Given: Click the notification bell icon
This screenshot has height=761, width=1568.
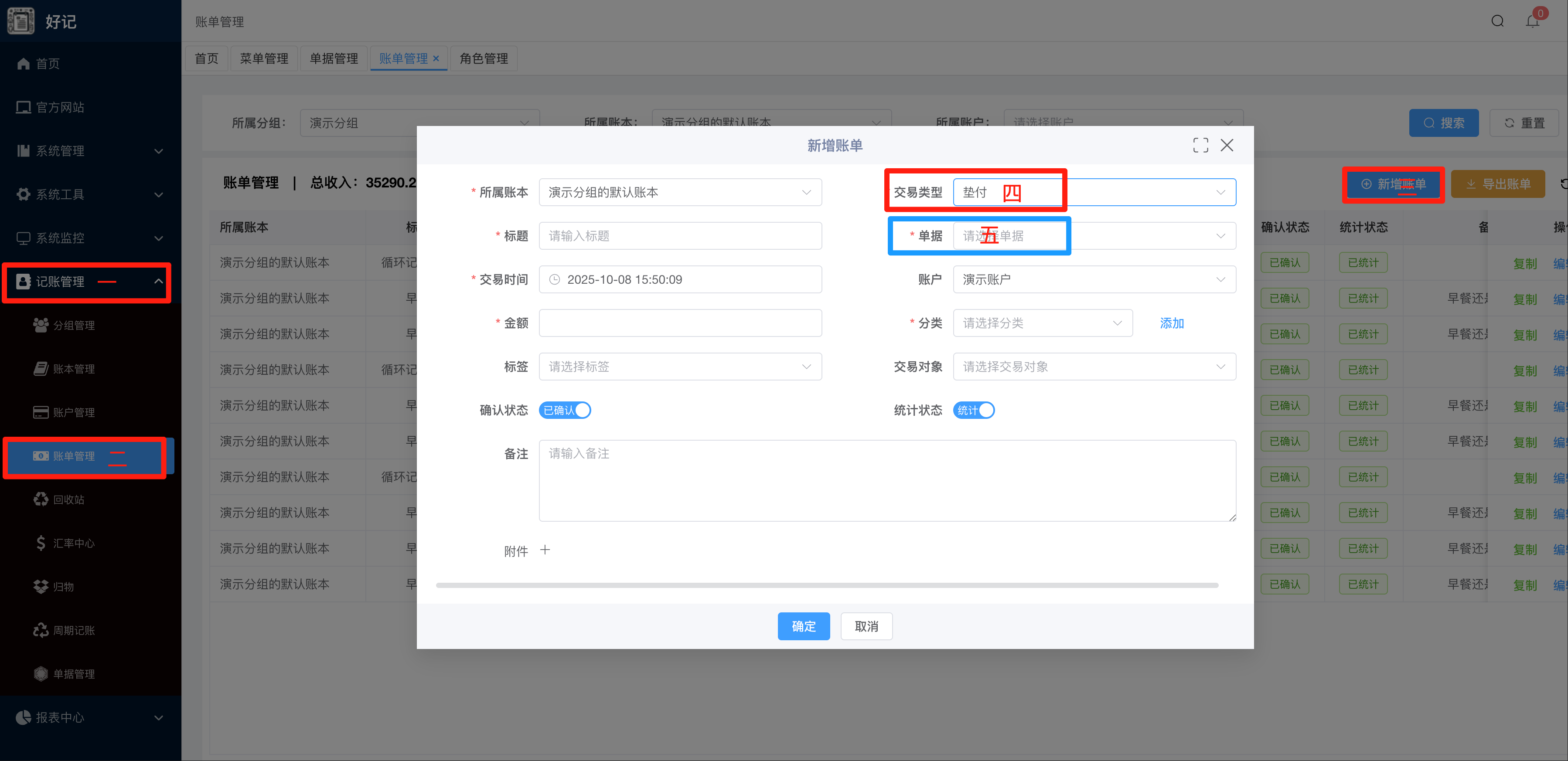Looking at the screenshot, I should [x=1532, y=21].
